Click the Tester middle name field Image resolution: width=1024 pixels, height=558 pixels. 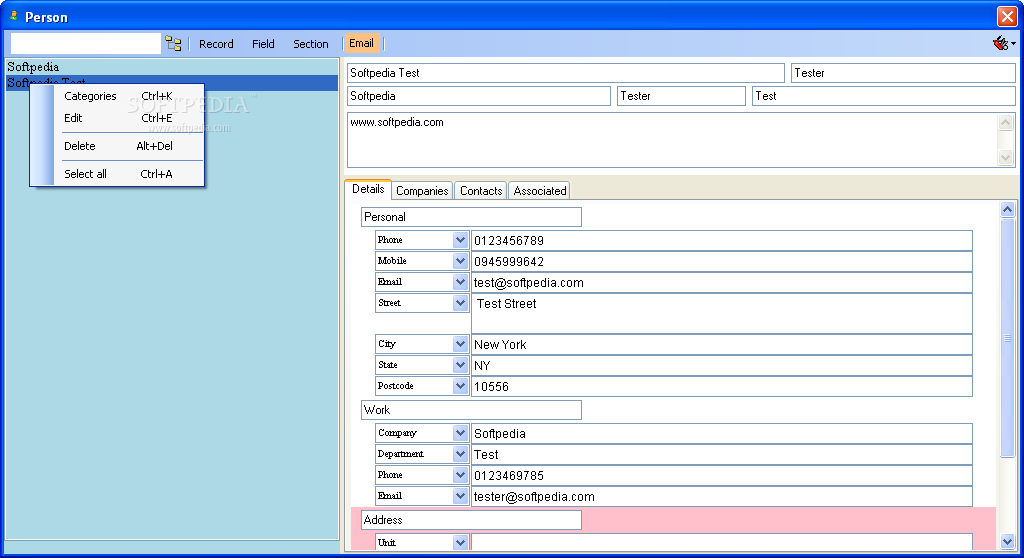click(x=681, y=96)
